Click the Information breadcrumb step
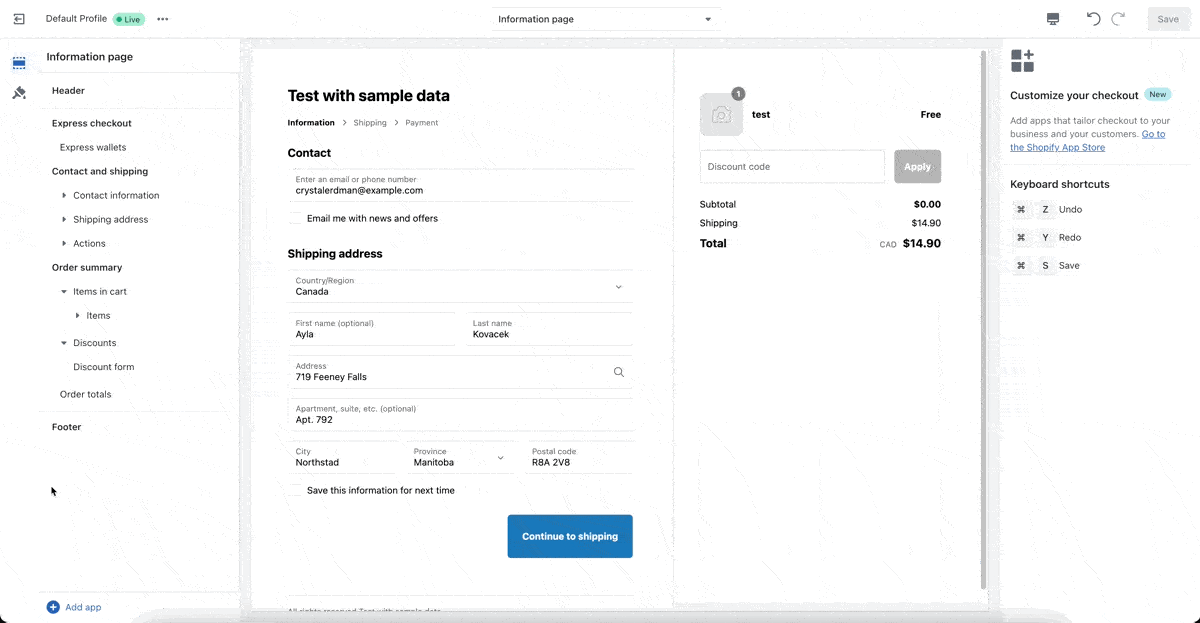The image size is (1200, 623). click(x=311, y=123)
